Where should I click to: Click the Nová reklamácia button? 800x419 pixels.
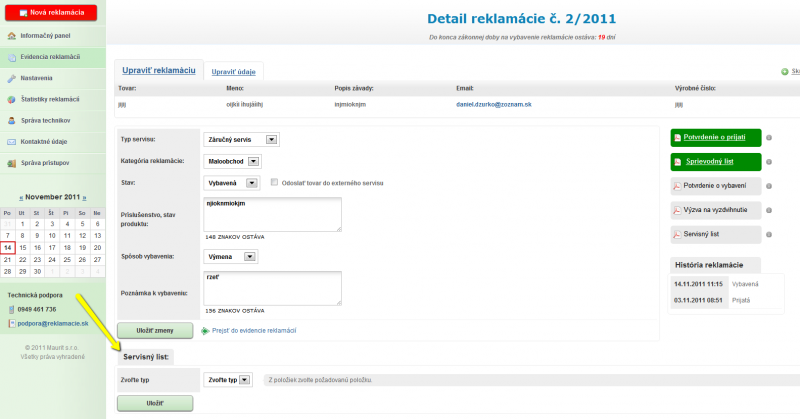coord(50,12)
